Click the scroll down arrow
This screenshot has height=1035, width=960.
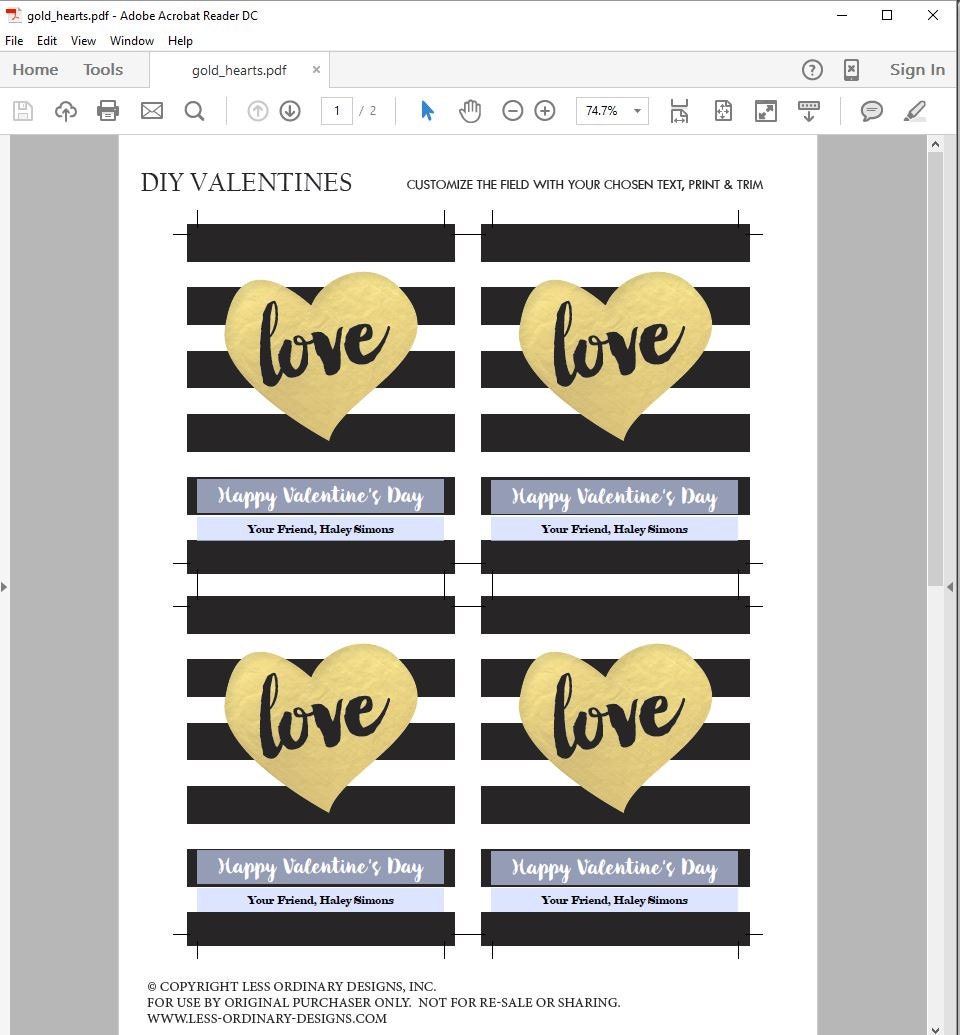935,1028
